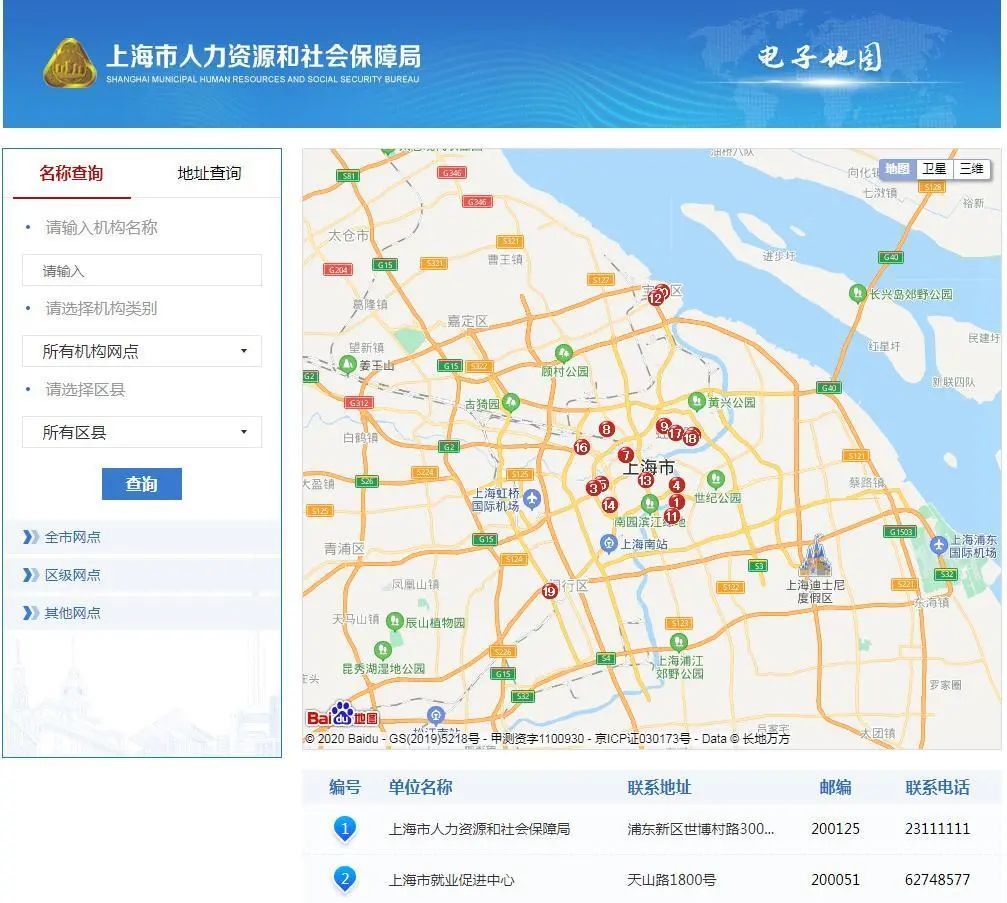Click the Baidu map logo
Screen dimensions: 1007x903
pos(342,715)
